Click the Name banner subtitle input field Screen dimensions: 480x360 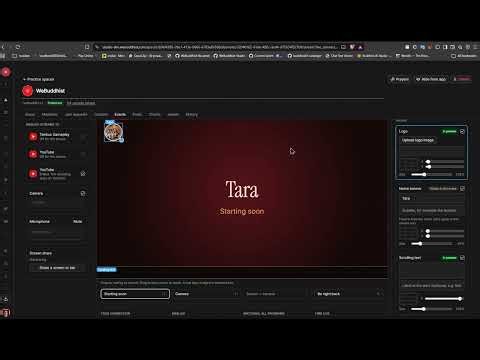[x=431, y=210]
